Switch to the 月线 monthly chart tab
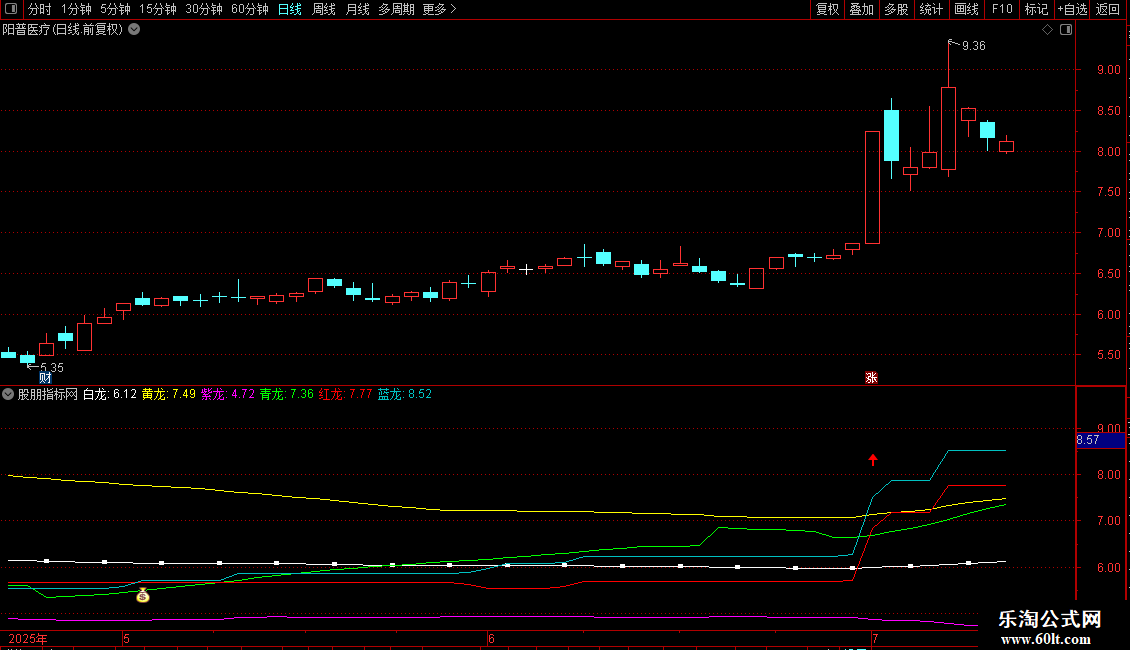The width and height of the screenshot is (1130, 650). tap(357, 9)
